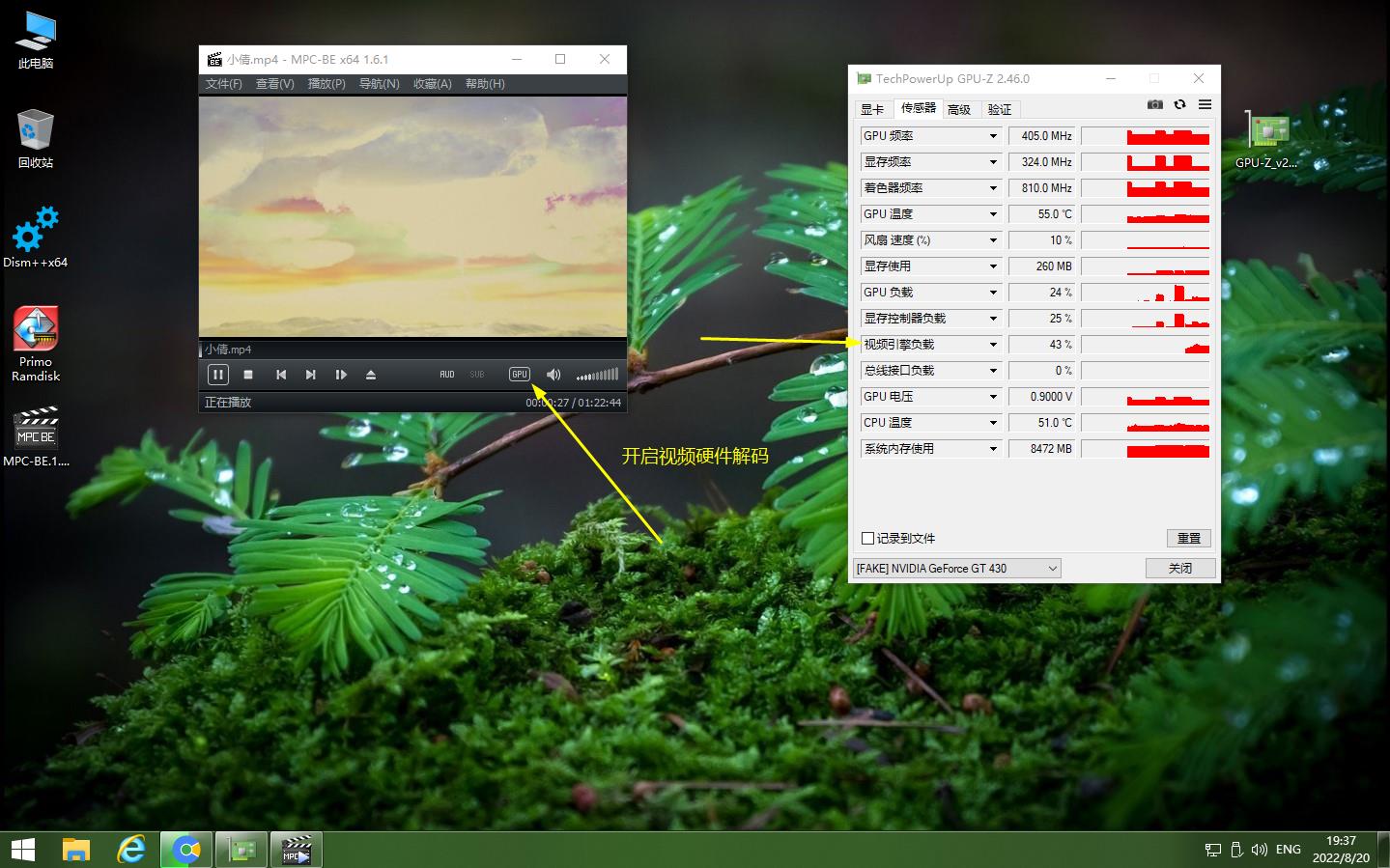The image size is (1390, 868).
Task: Select the Primo Ramdisk desktop icon
Action: 36,345
